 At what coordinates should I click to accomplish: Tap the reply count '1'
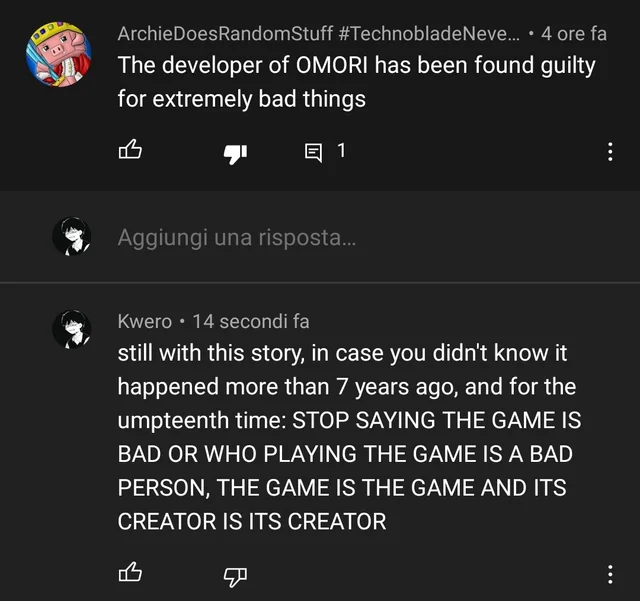point(341,150)
